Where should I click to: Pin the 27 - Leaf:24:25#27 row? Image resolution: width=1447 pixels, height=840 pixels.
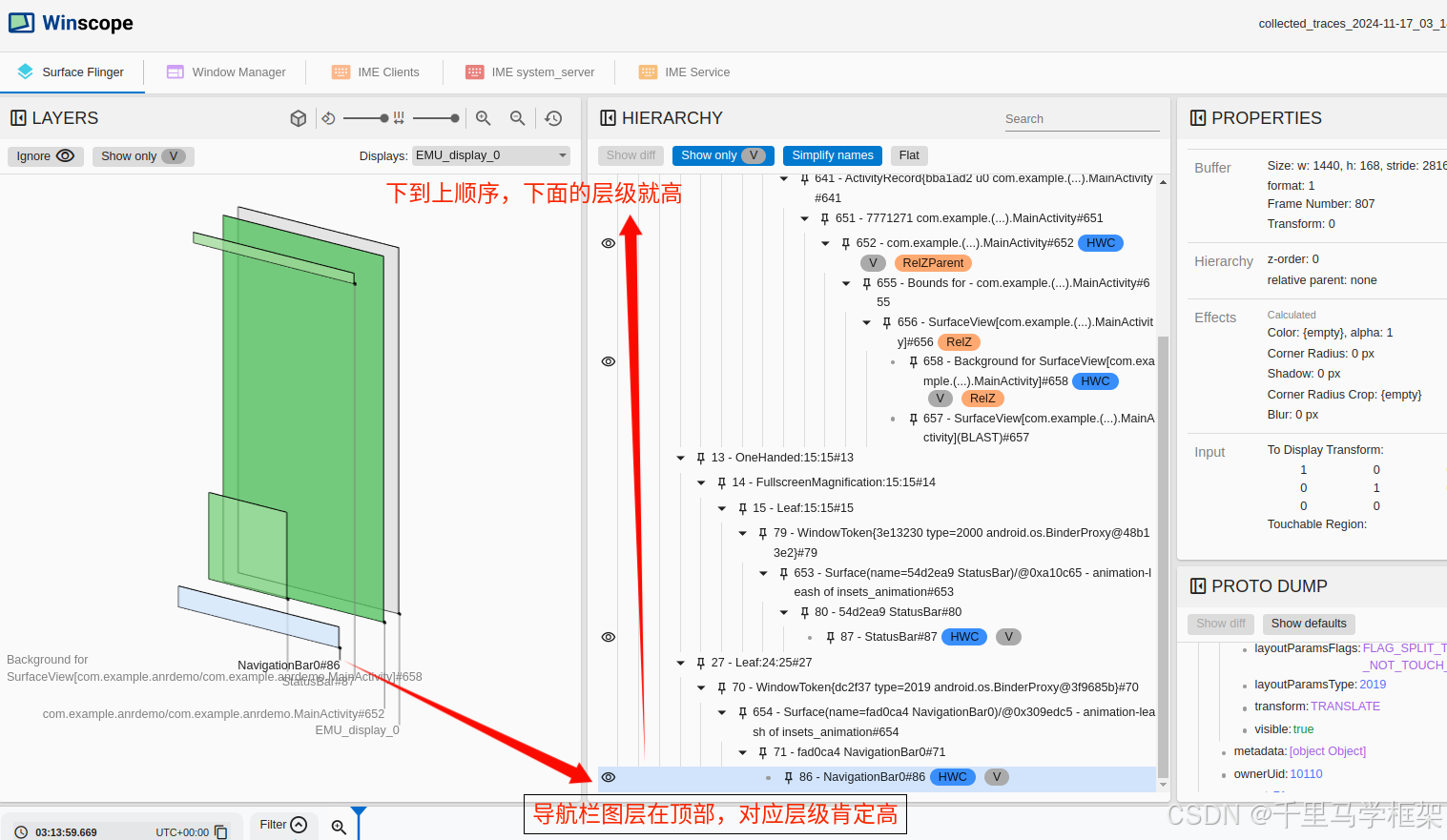(x=701, y=663)
